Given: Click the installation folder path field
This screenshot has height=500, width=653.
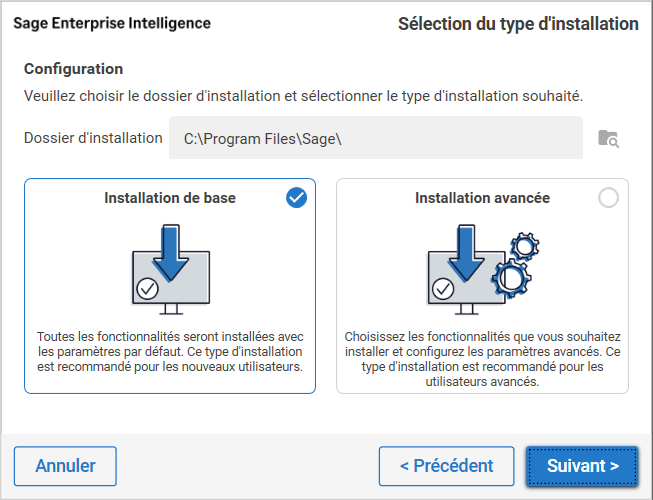Looking at the screenshot, I should (375, 138).
